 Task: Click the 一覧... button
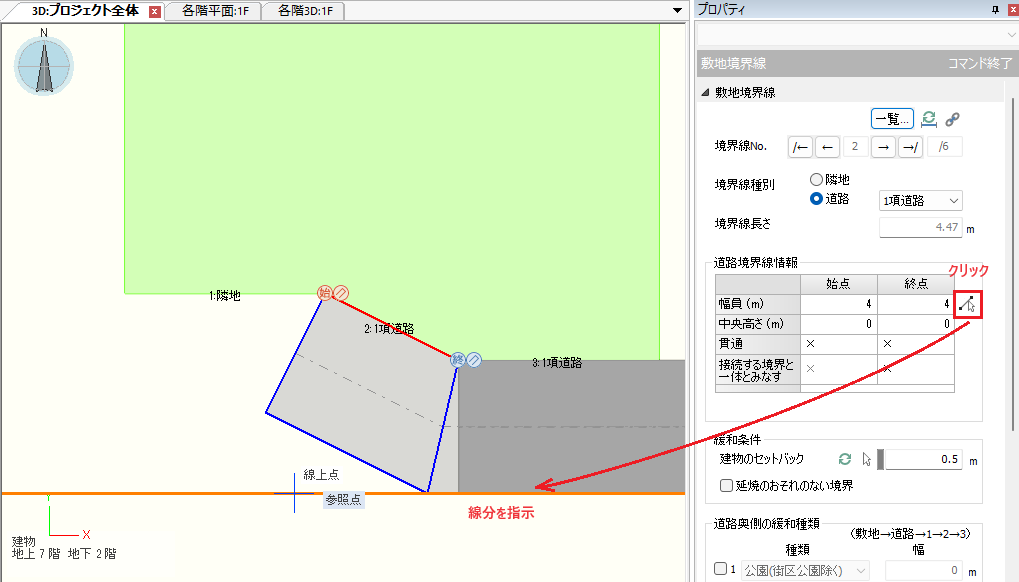click(892, 118)
